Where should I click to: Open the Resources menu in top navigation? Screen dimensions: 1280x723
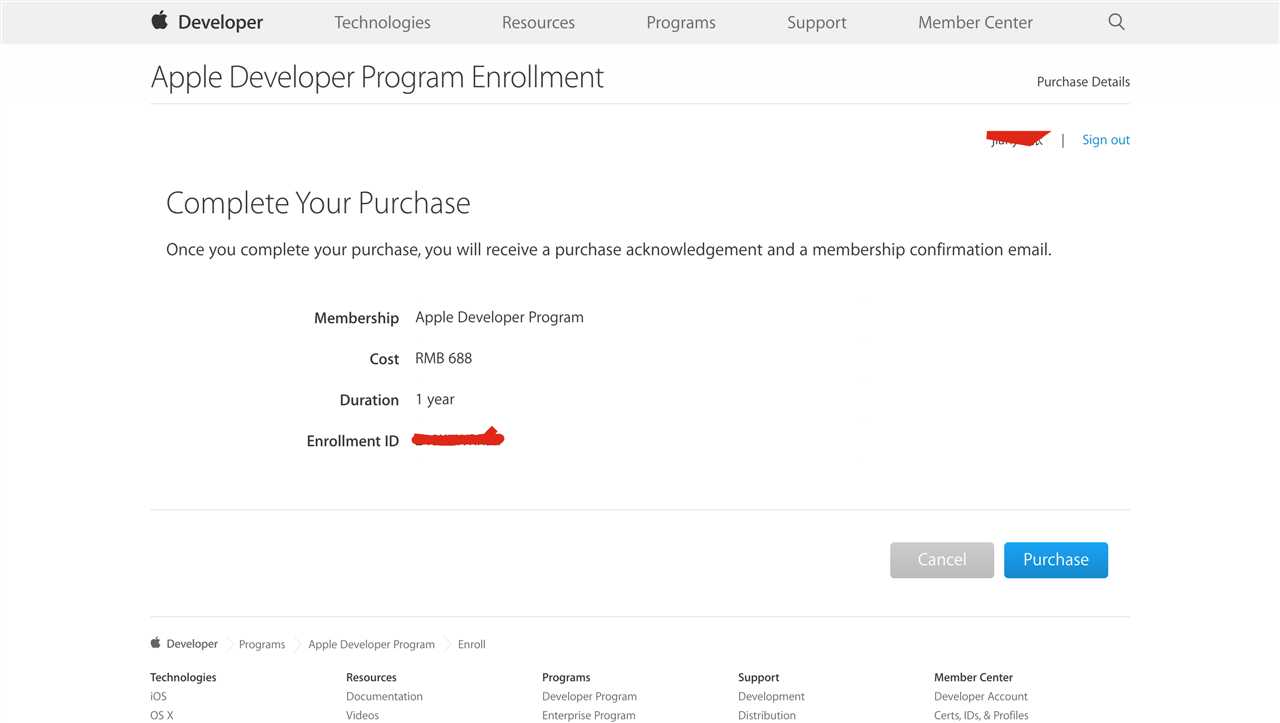pos(538,22)
